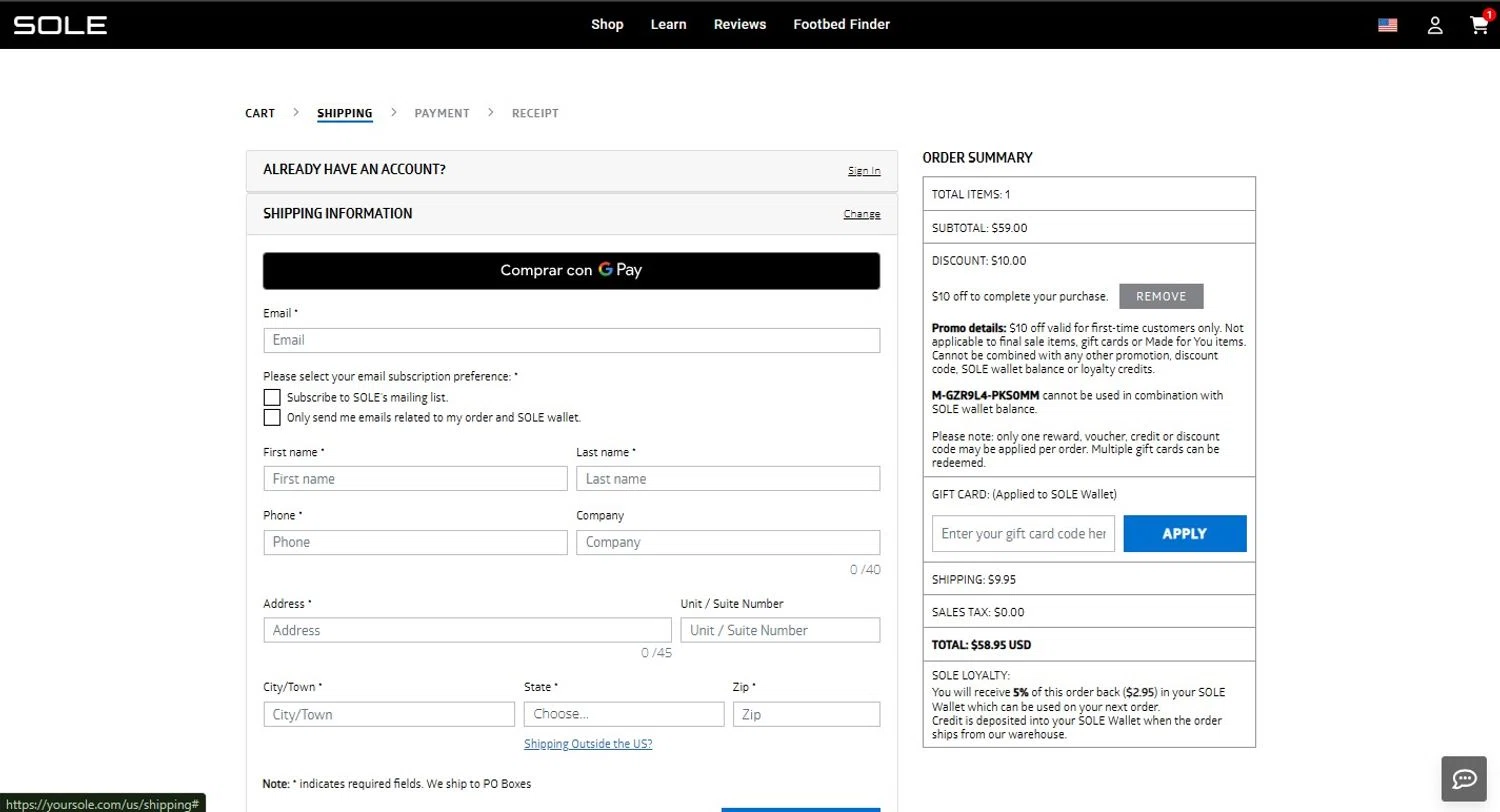
Task: Click promo code M-GZR9L4-PKS0MM text
Action: tap(985, 395)
